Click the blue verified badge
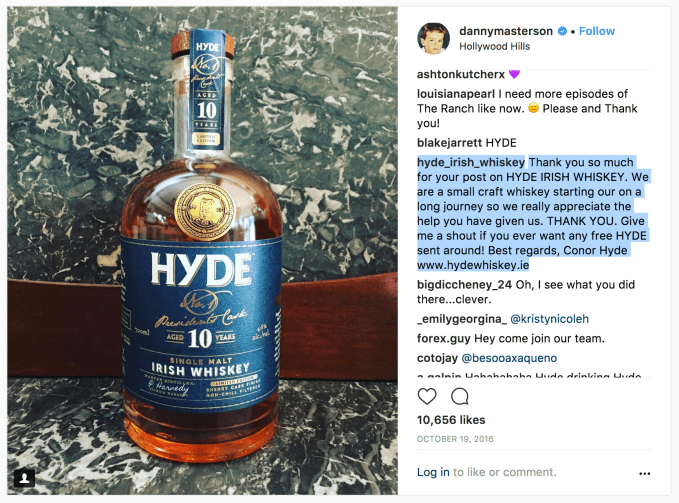The image size is (679, 503). tap(562, 31)
